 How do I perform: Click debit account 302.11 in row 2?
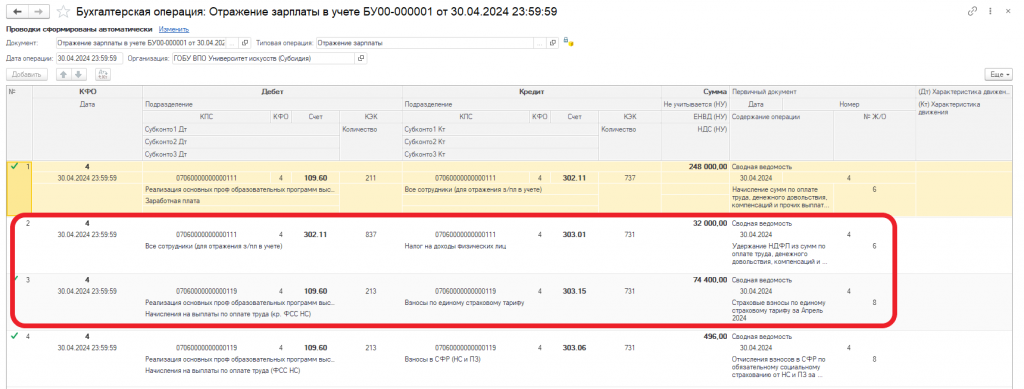315,234
